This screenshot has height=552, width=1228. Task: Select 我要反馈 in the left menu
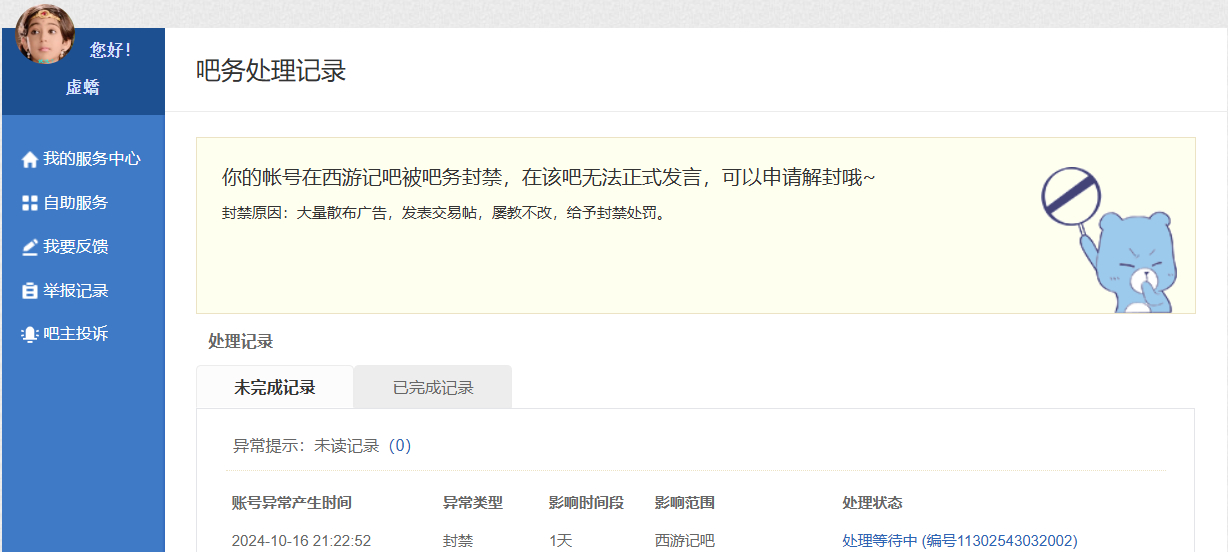pyautogui.click(x=75, y=247)
